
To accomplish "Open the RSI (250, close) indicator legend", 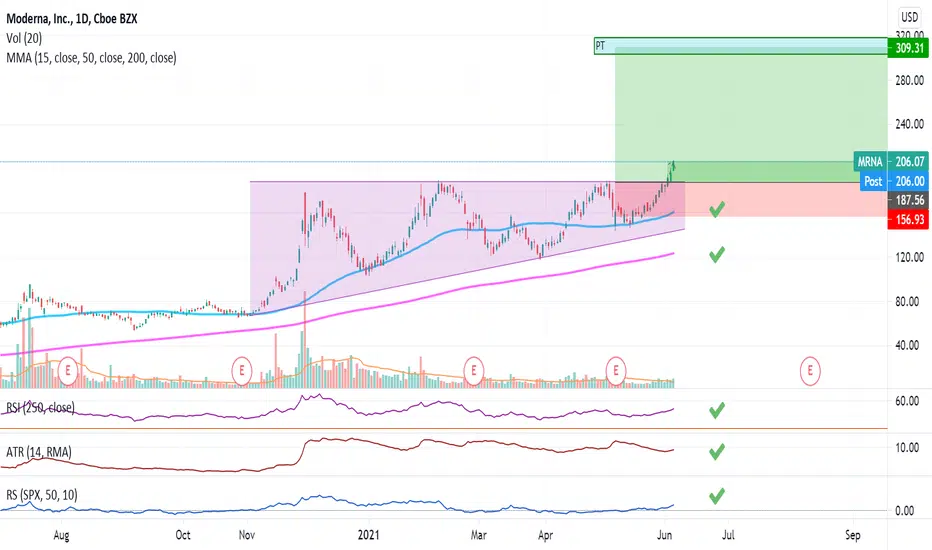I will tap(40, 408).
